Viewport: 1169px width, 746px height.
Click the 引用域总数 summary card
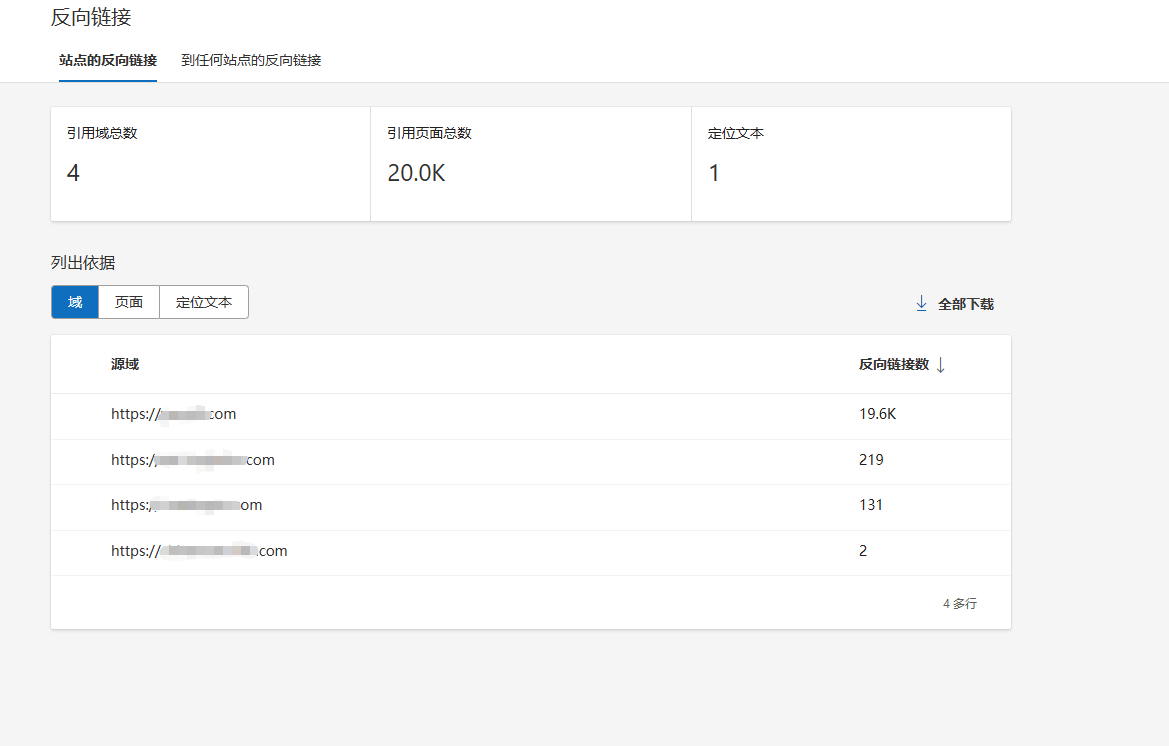pyautogui.click(x=210, y=164)
